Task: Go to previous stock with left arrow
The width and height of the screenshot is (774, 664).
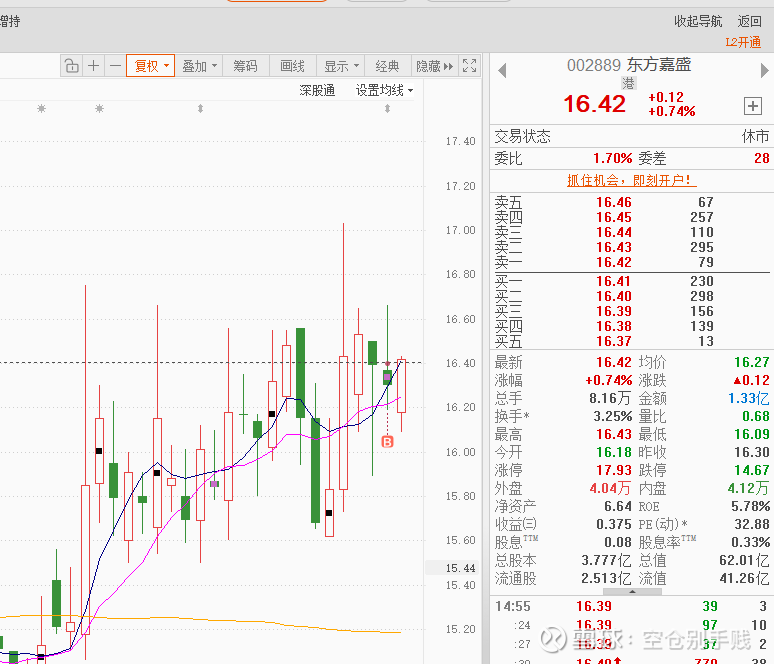Action: pos(502,70)
